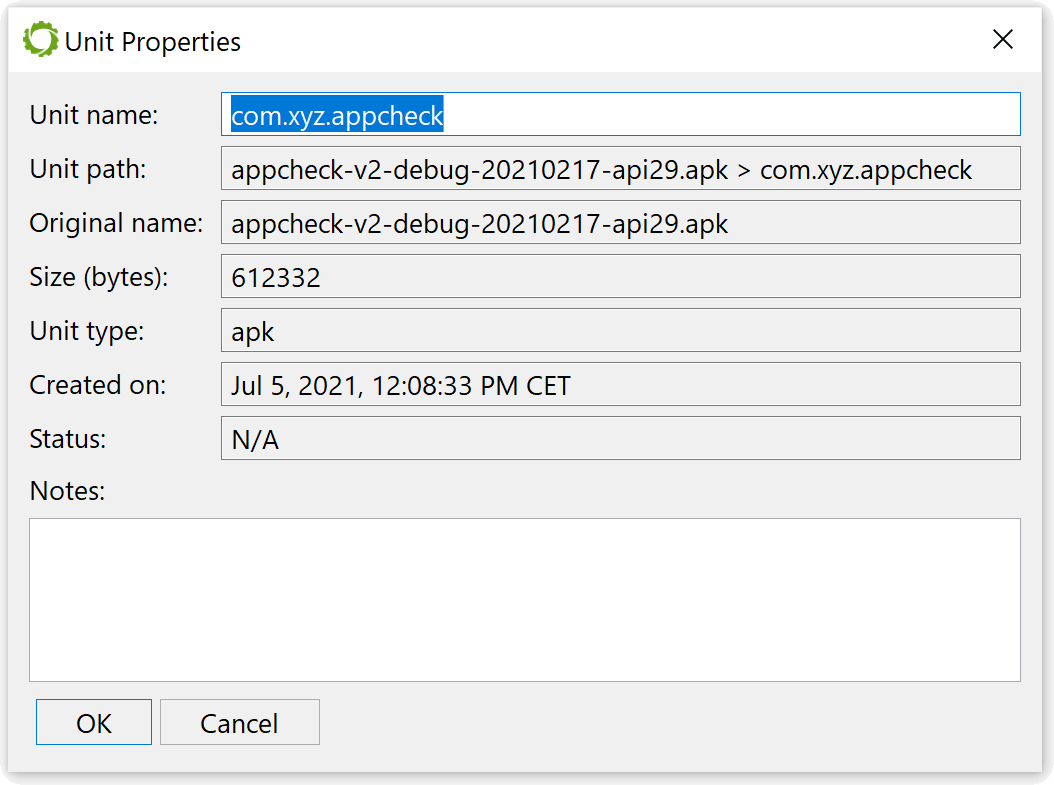Select the Original name field
This screenshot has height=785, width=1054.
(620, 222)
